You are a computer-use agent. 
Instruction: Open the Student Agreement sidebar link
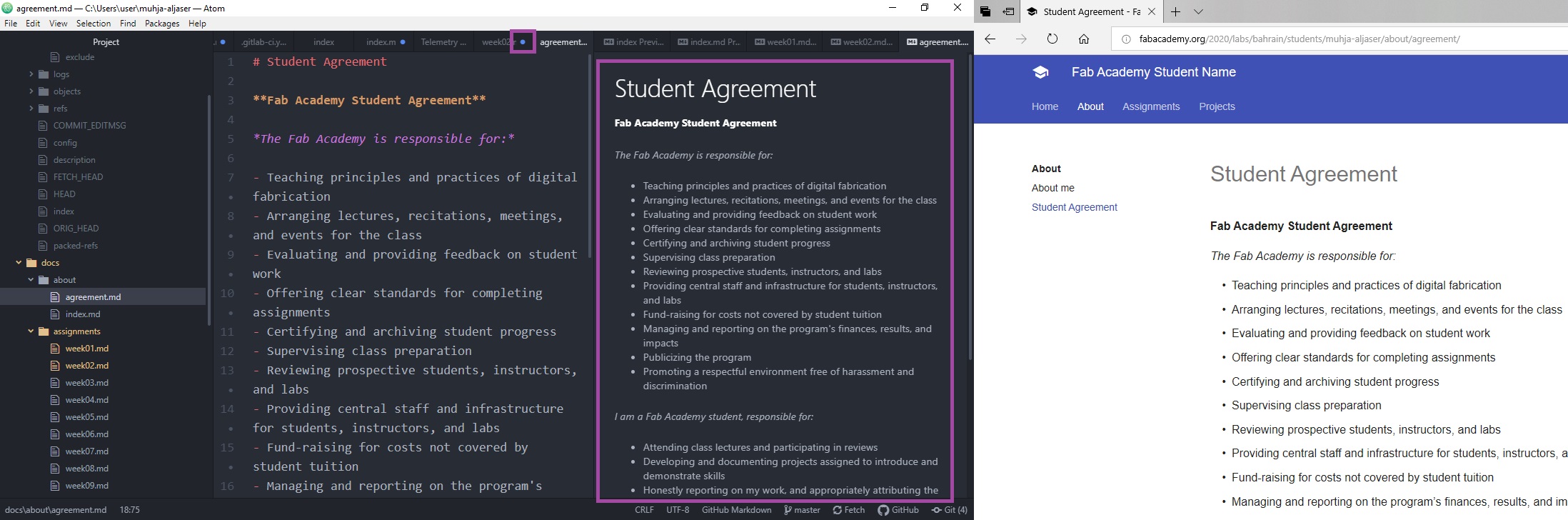(x=1074, y=207)
